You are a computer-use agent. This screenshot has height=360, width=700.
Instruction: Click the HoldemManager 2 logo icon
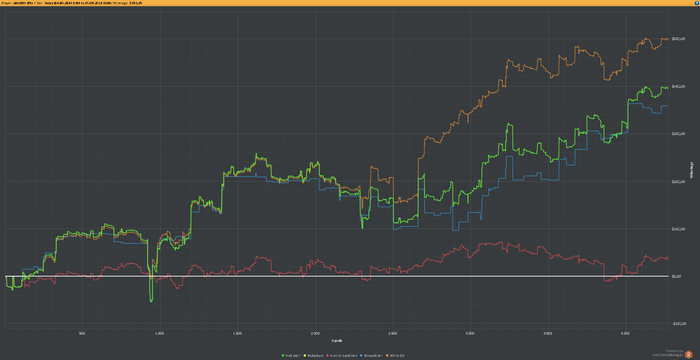[x=688, y=354]
